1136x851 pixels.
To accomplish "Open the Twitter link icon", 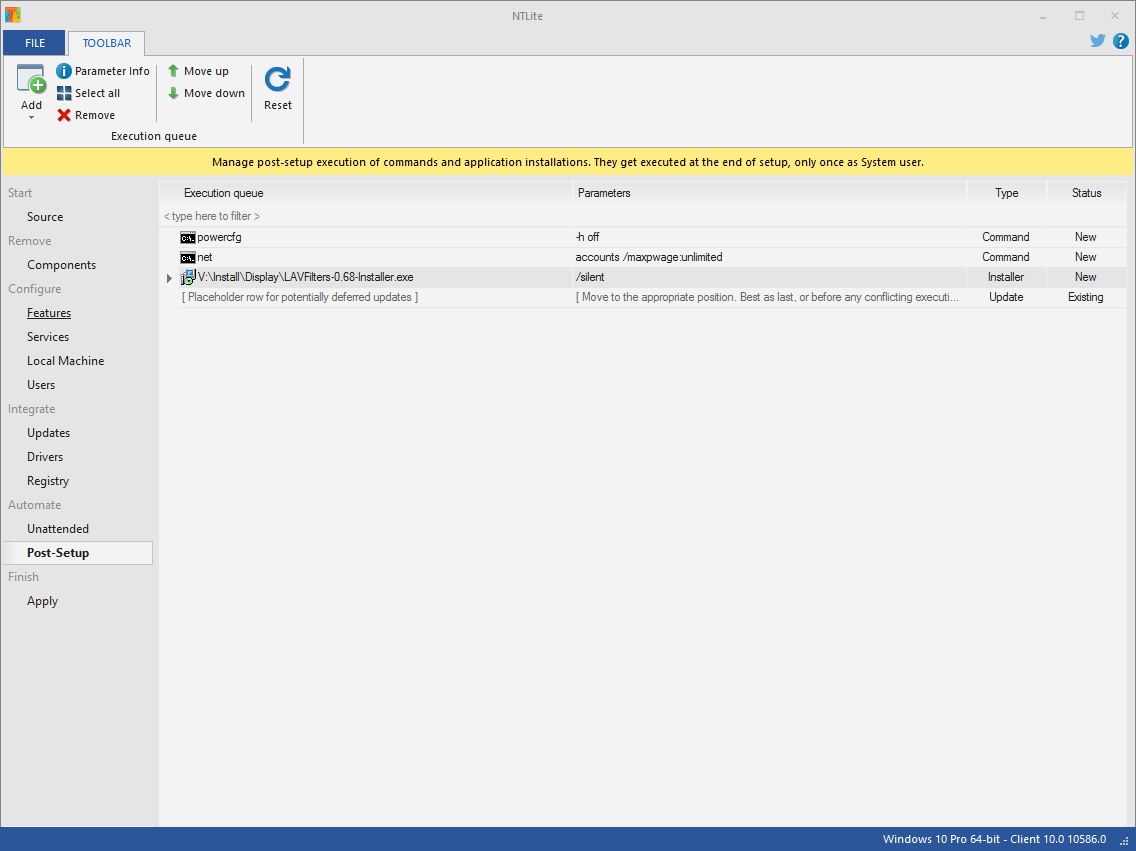I will pyautogui.click(x=1098, y=41).
